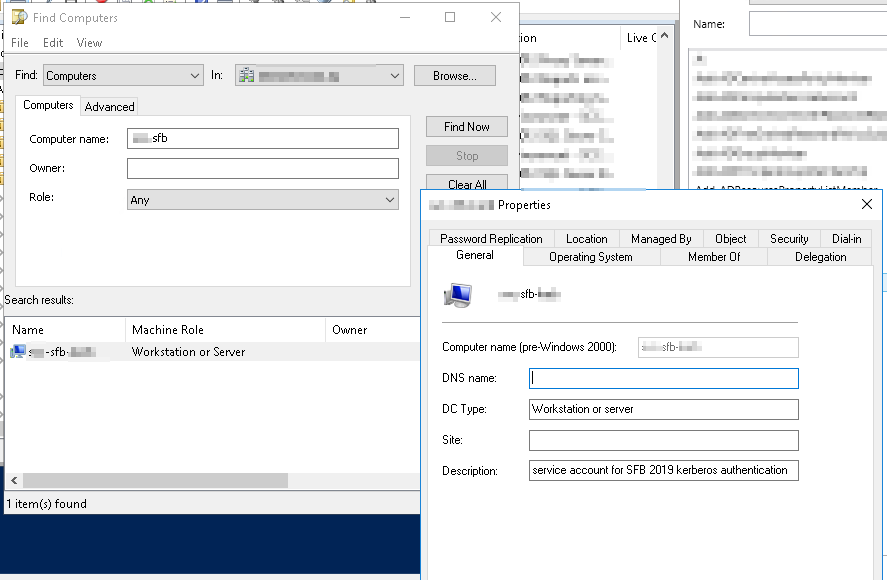Click the computer icon in Properties dialog
887x580 pixels.
458,295
